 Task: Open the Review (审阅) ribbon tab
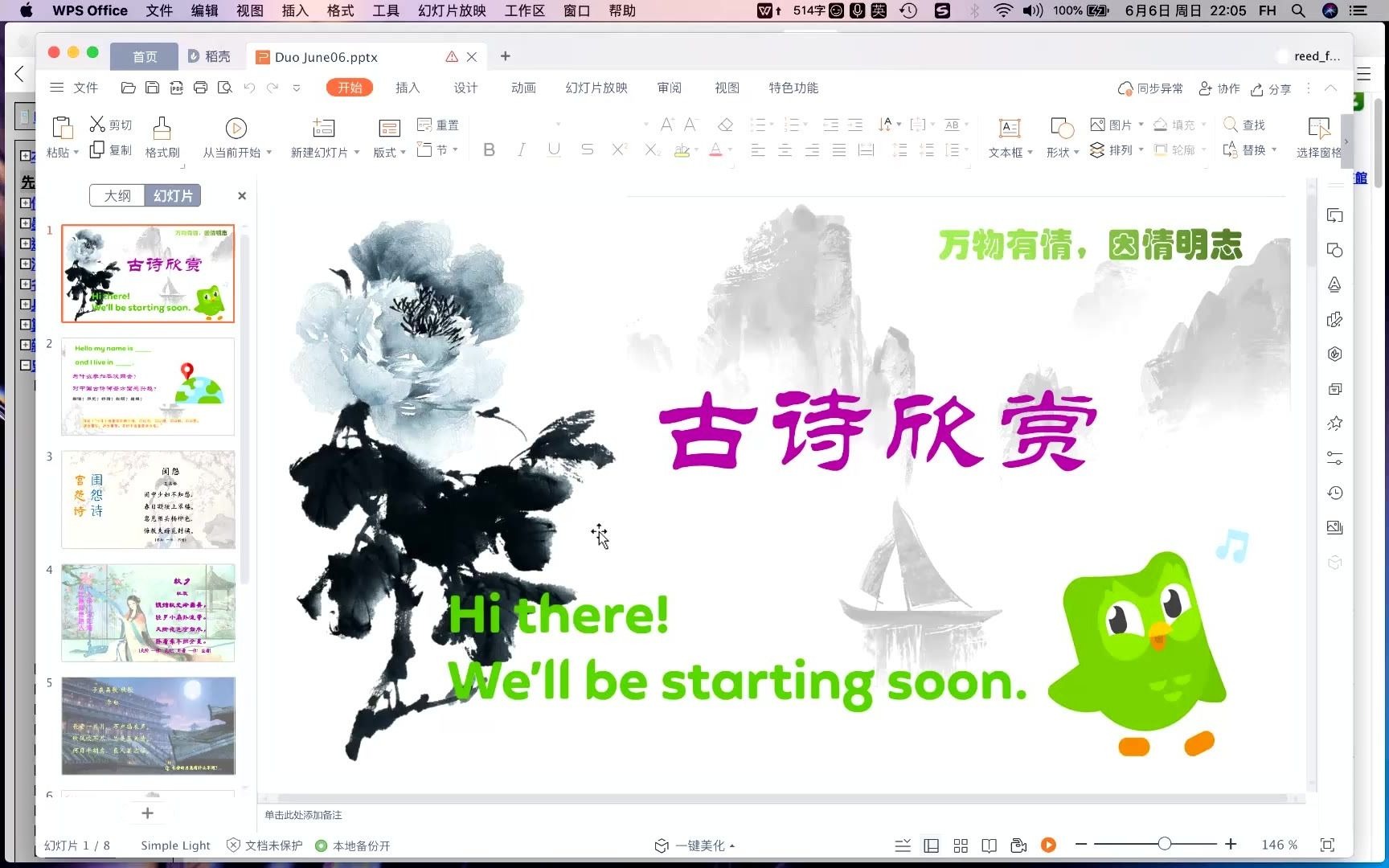(669, 88)
